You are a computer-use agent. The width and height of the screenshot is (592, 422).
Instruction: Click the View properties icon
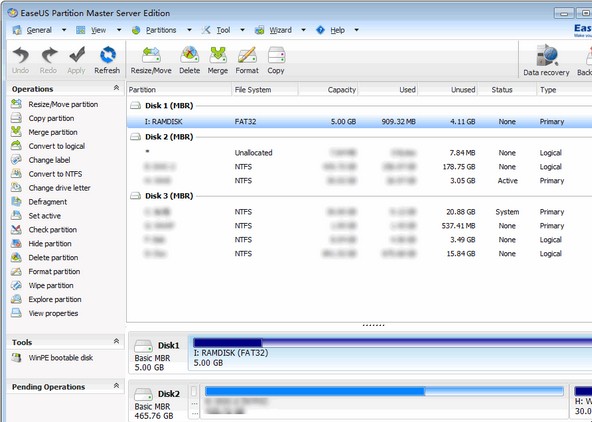click(16, 313)
